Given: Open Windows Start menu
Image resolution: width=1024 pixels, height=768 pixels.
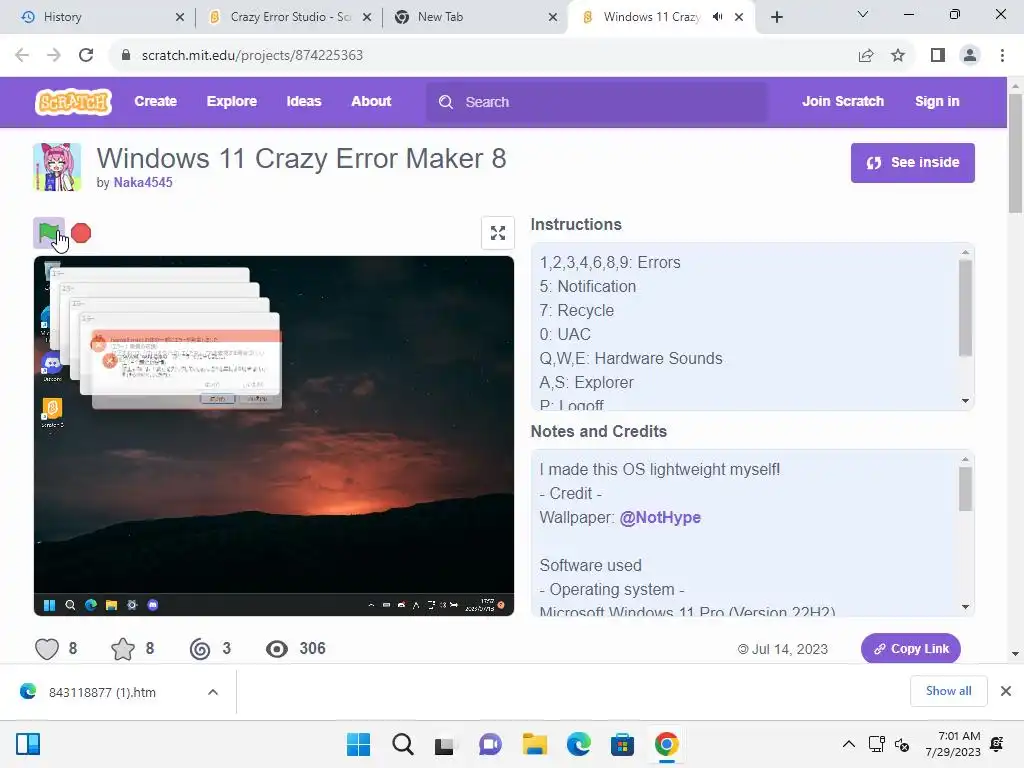Looking at the screenshot, I should 358,744.
